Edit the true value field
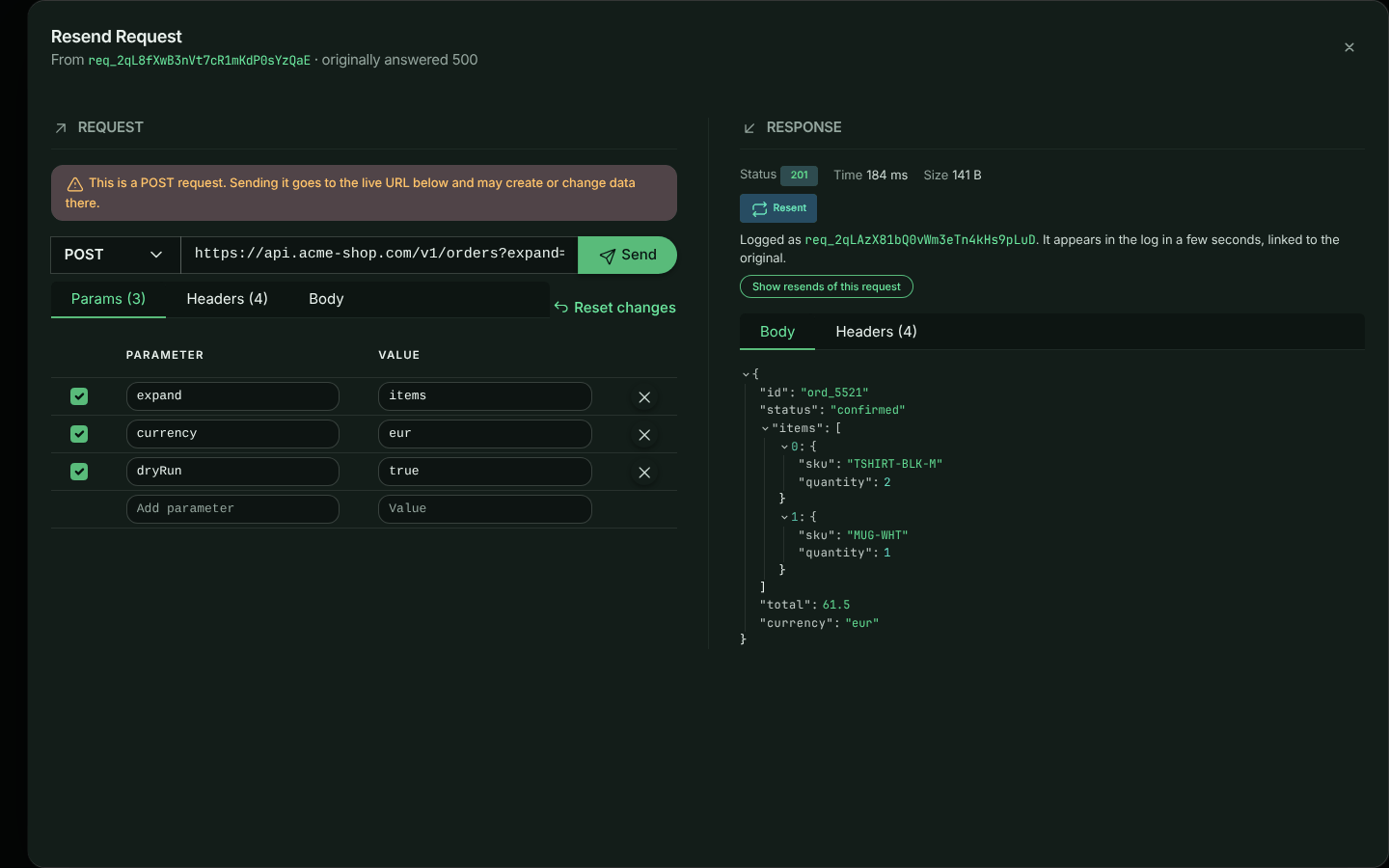The height and width of the screenshot is (868, 1389). tap(485, 472)
